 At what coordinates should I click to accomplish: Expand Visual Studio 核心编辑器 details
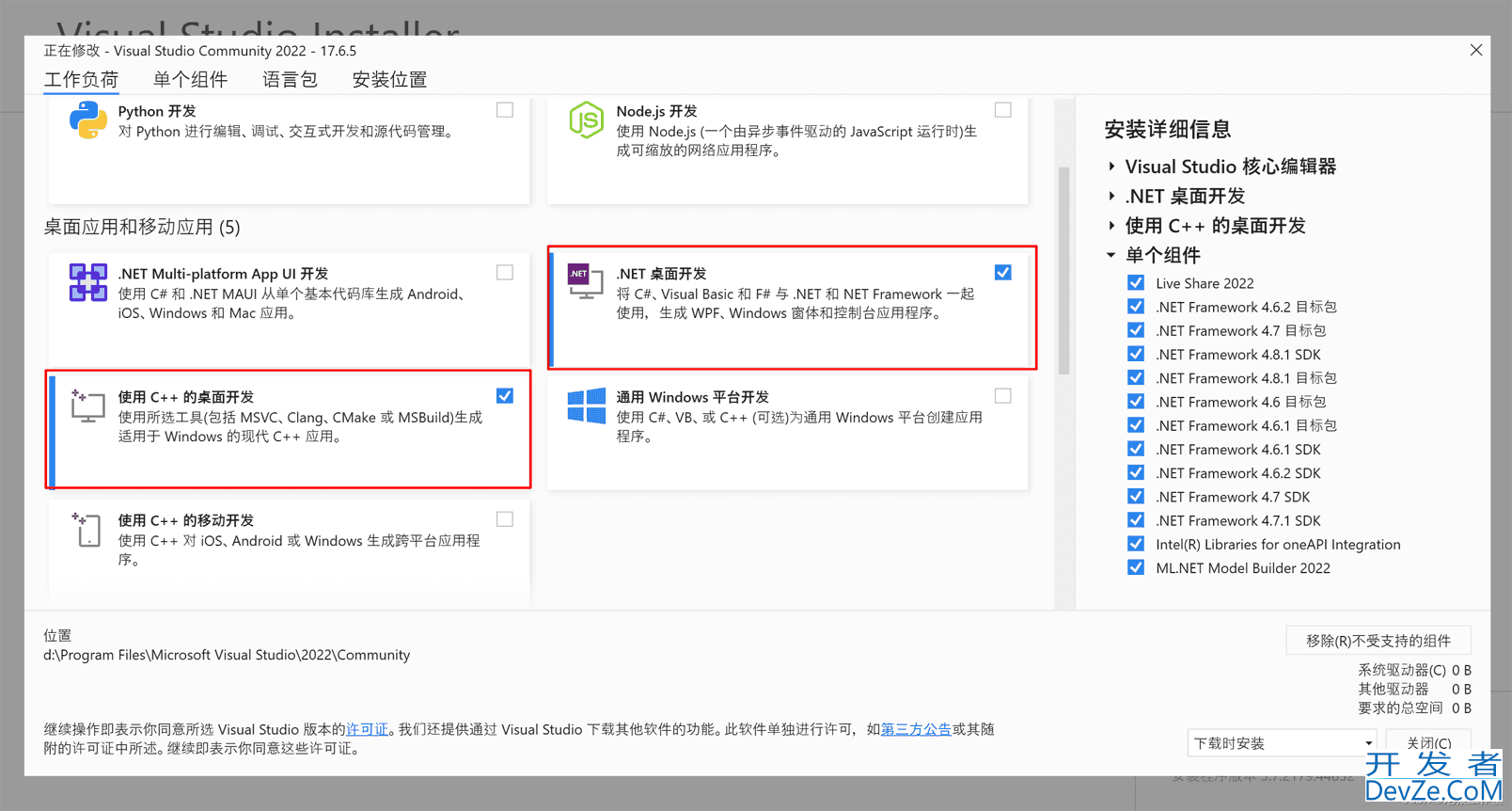[x=1111, y=167]
